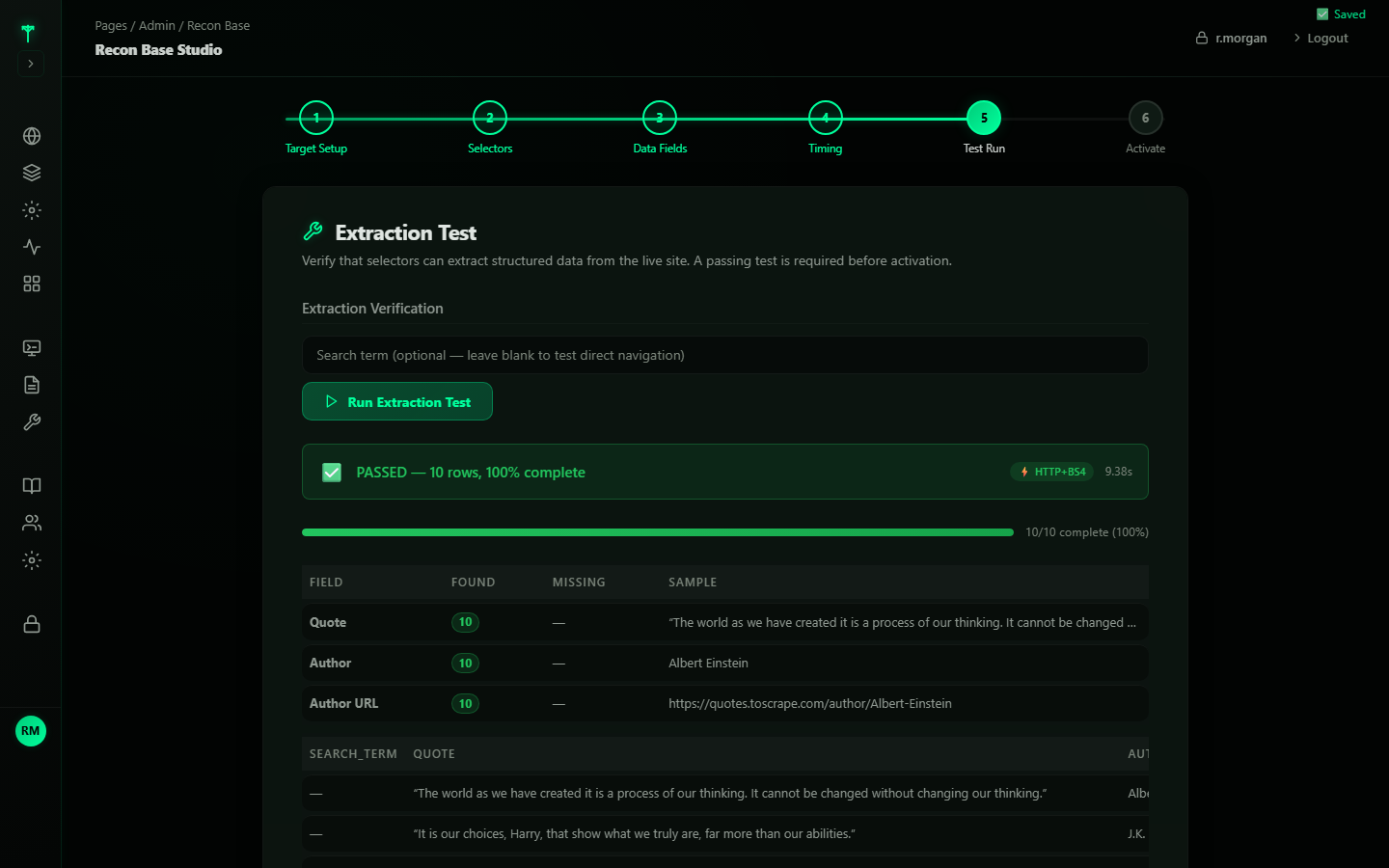
Task: Click the RM user avatar
Action: pos(31,731)
